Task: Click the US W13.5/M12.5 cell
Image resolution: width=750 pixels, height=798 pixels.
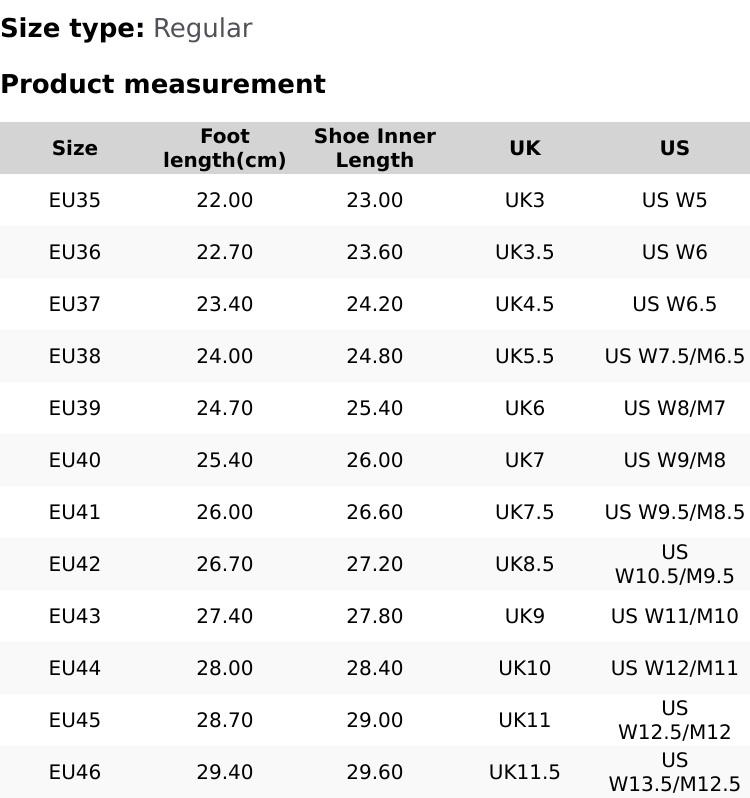Action: pos(675,772)
